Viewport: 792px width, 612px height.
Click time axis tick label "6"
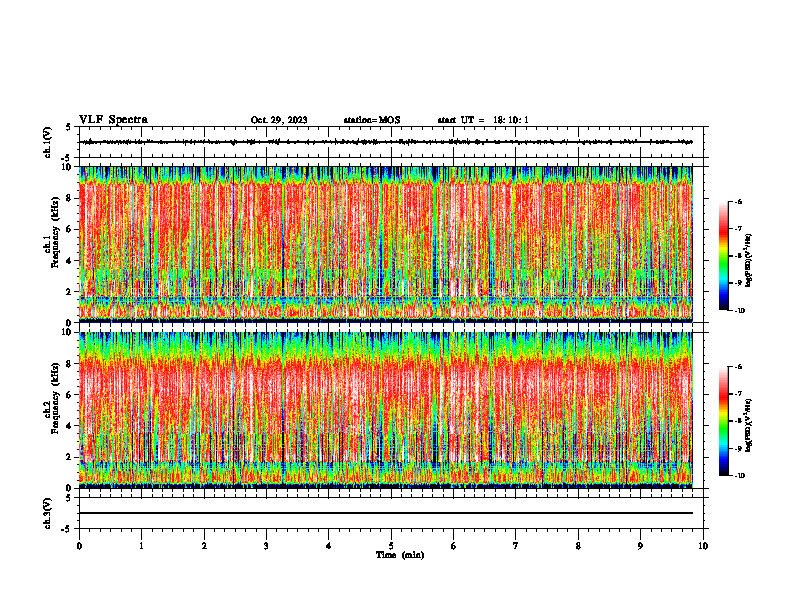pyautogui.click(x=454, y=546)
